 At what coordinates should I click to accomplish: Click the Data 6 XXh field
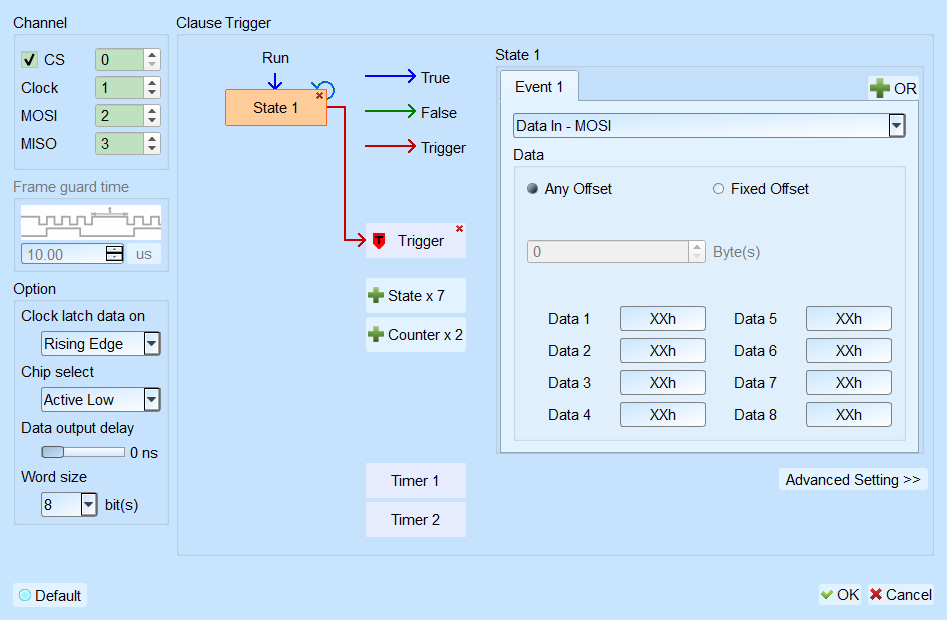click(x=849, y=351)
